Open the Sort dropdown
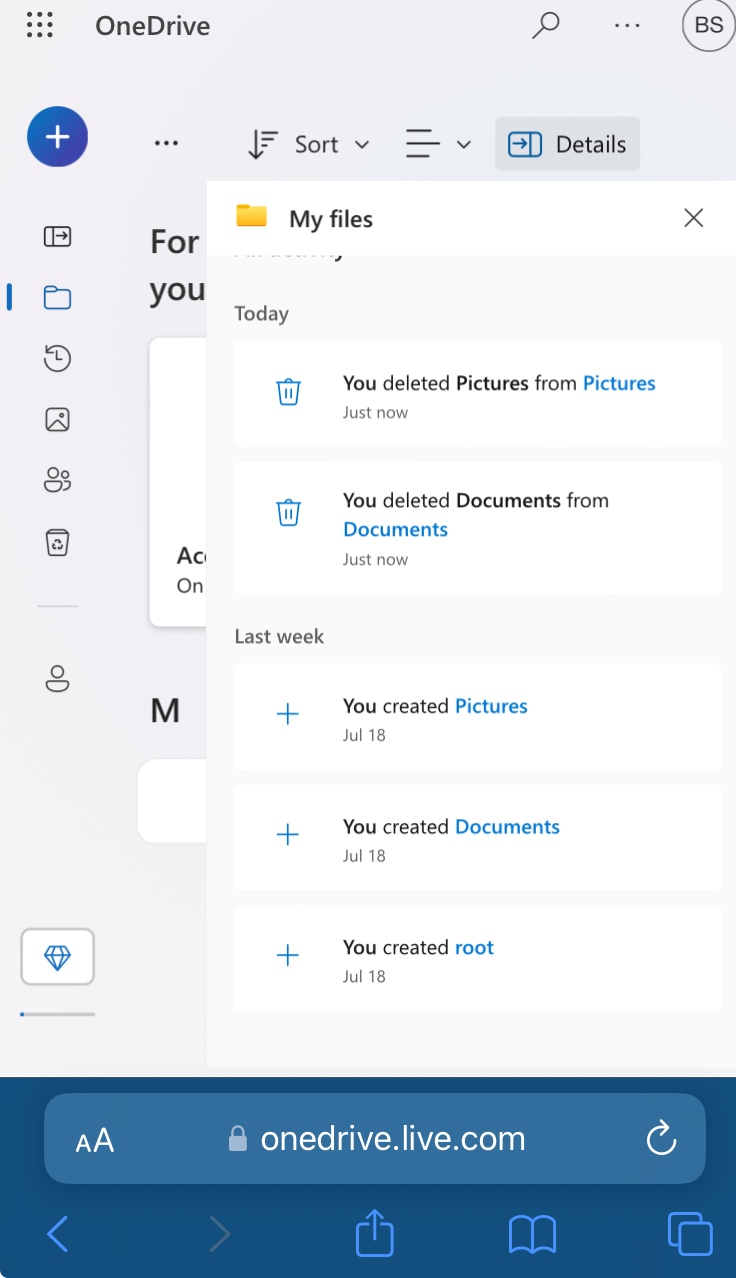 click(x=308, y=144)
